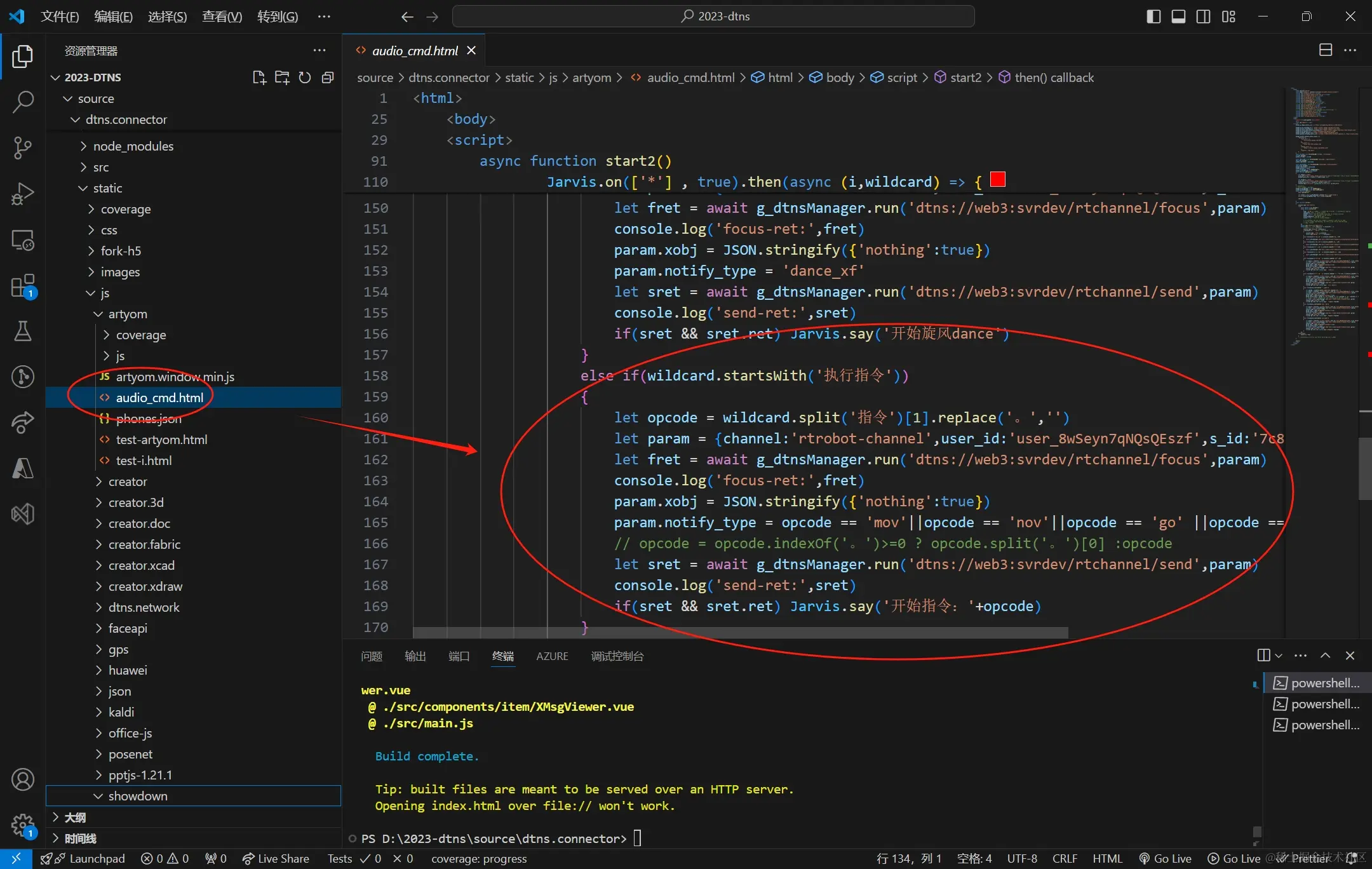
Task: Toggle the secondary side bar layout button
Action: coord(1203,17)
